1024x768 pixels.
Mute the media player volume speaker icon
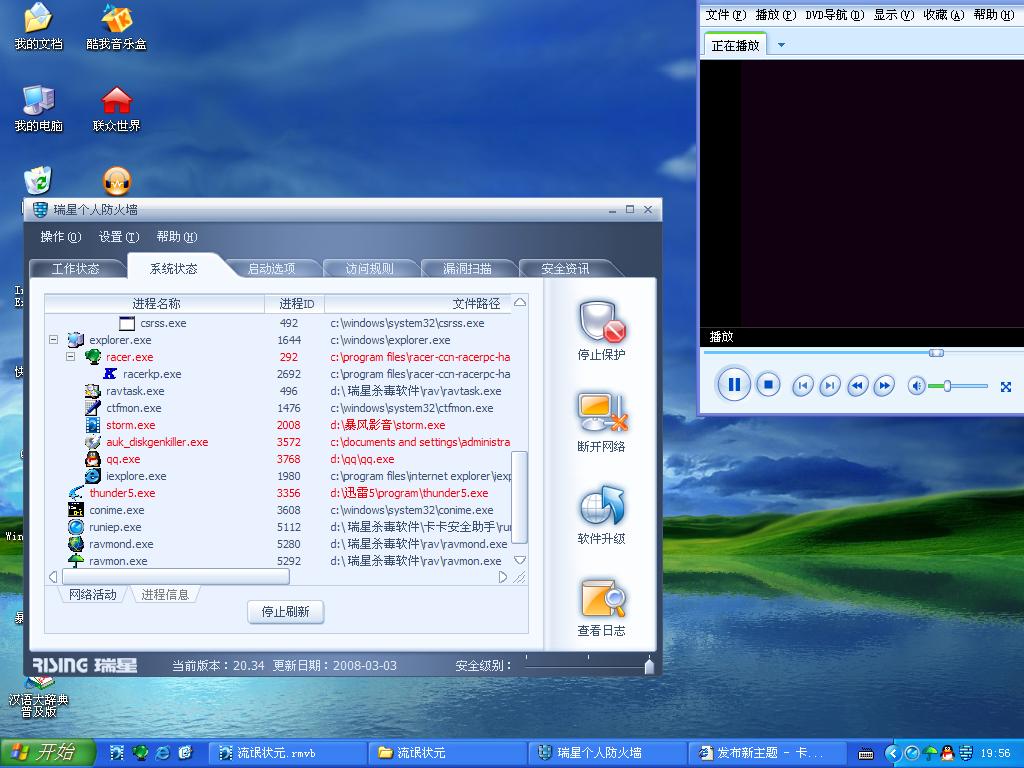pyautogui.click(x=915, y=386)
